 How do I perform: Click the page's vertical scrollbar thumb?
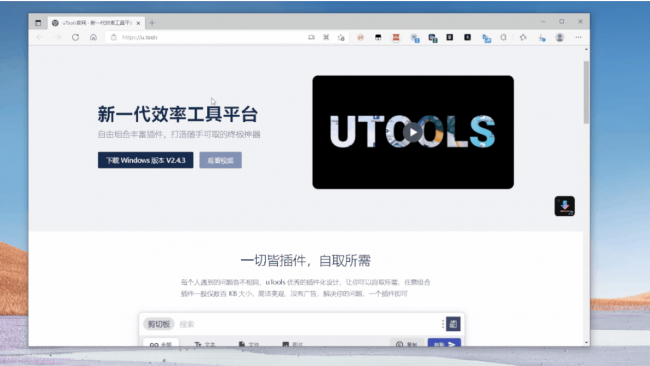click(x=586, y=92)
